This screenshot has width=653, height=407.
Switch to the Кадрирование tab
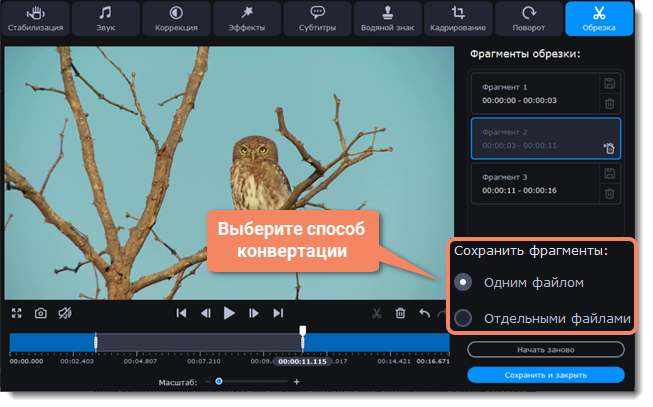458,19
